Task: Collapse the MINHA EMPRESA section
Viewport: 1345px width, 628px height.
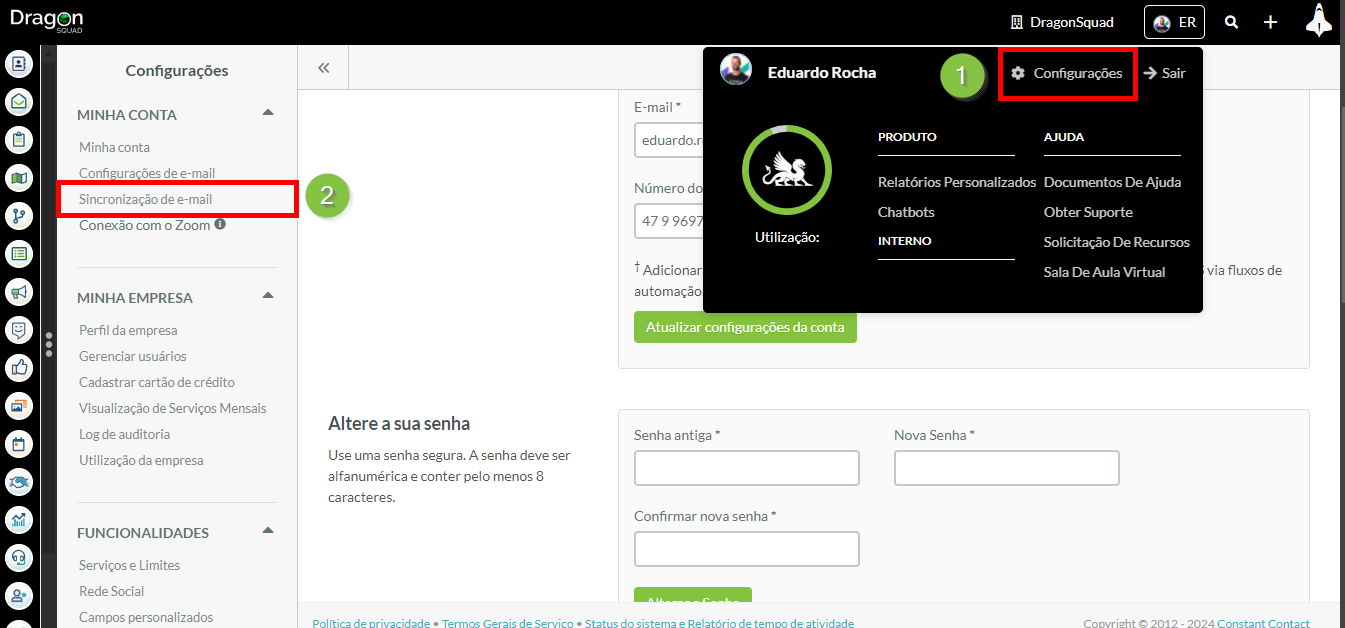Action: click(x=267, y=297)
